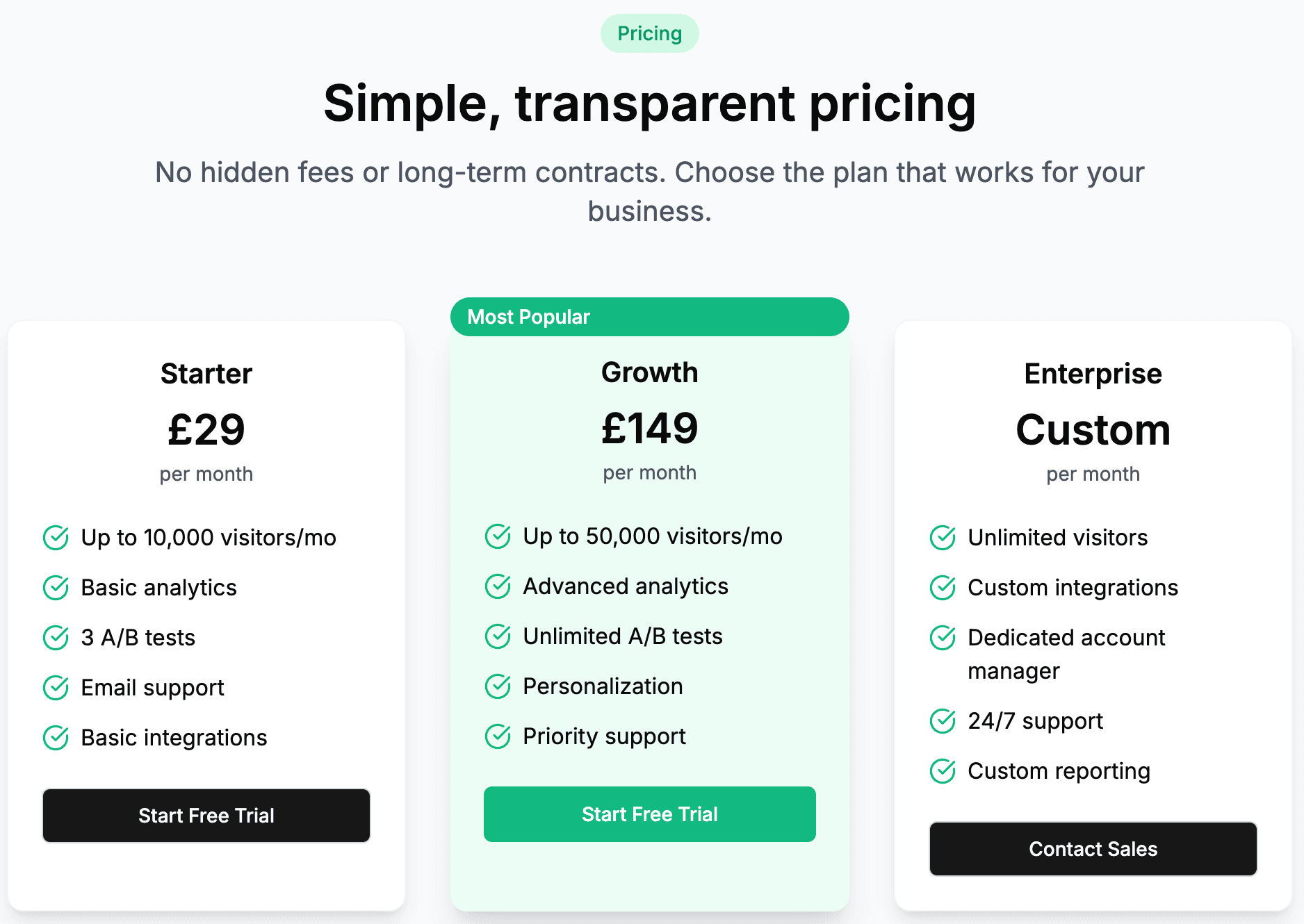Click the Contact Sales button
Screen dimensions: 1304x924
pos(1093,849)
